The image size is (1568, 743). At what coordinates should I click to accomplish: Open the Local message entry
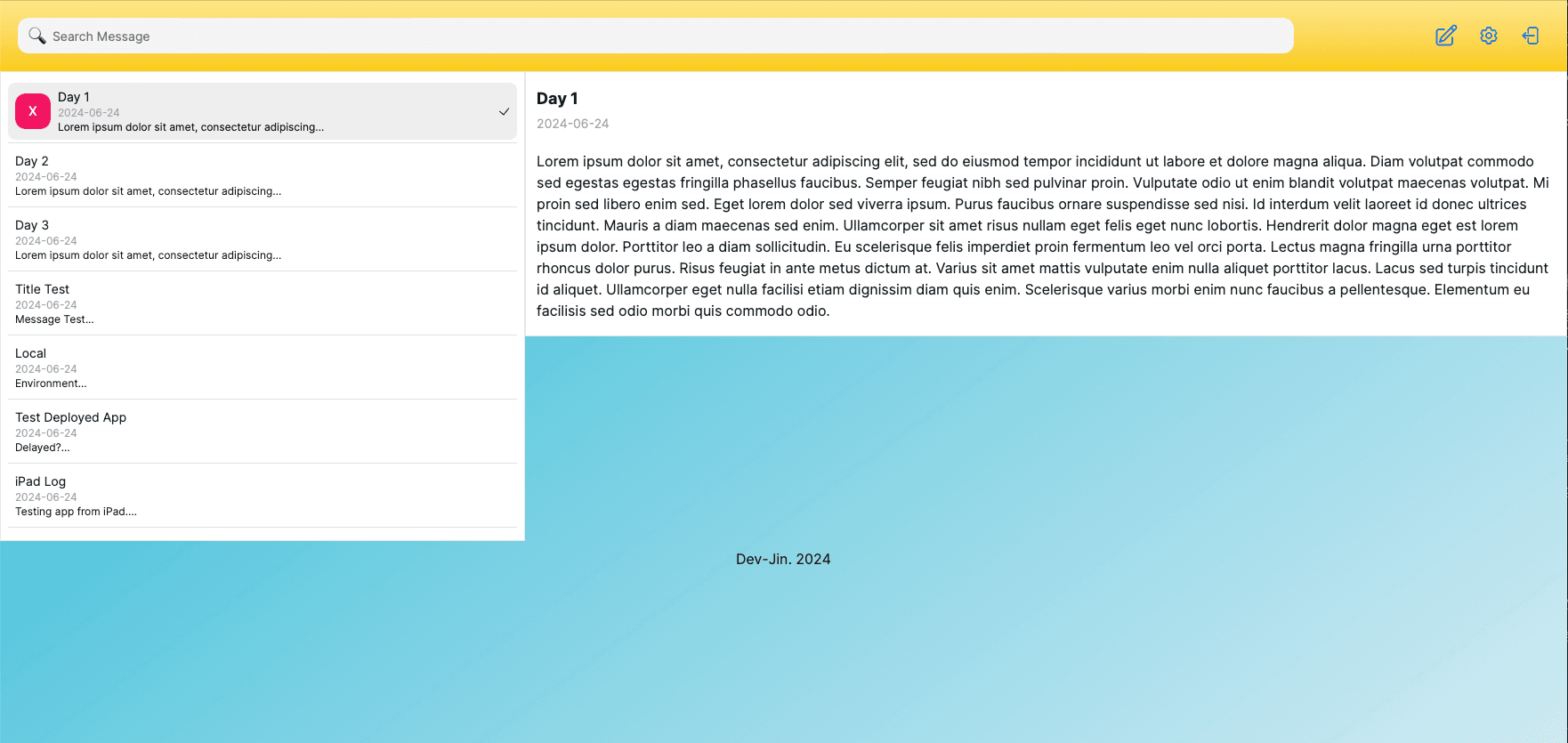(263, 367)
